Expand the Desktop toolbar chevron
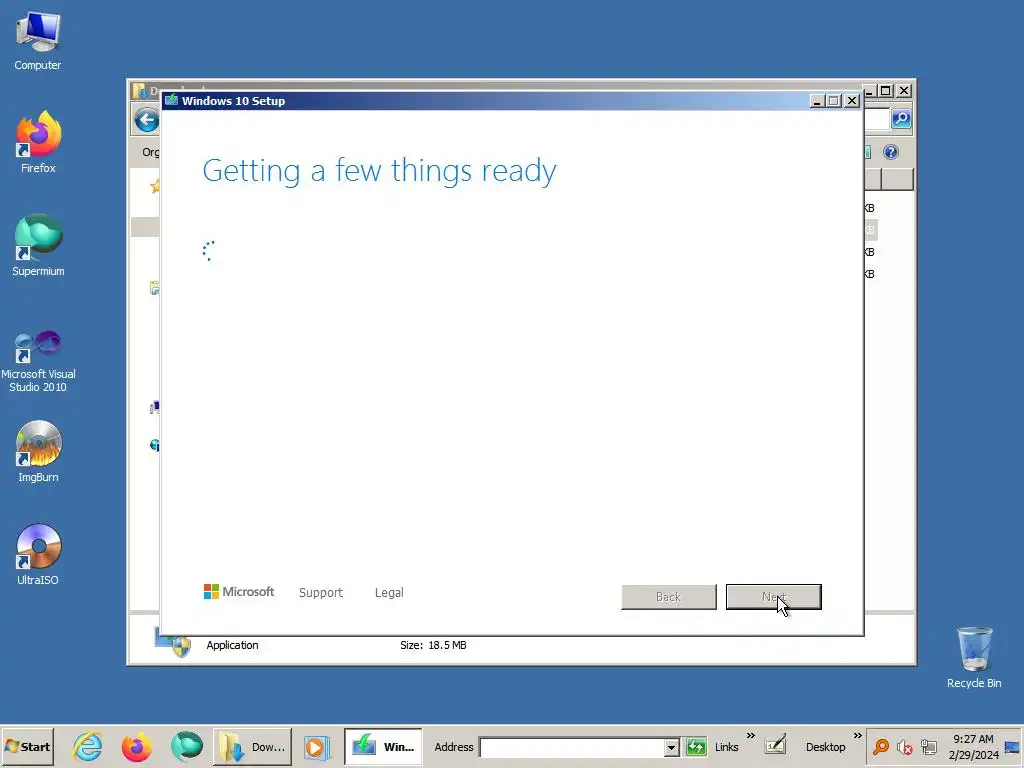The width and height of the screenshot is (1024, 768). [857, 736]
